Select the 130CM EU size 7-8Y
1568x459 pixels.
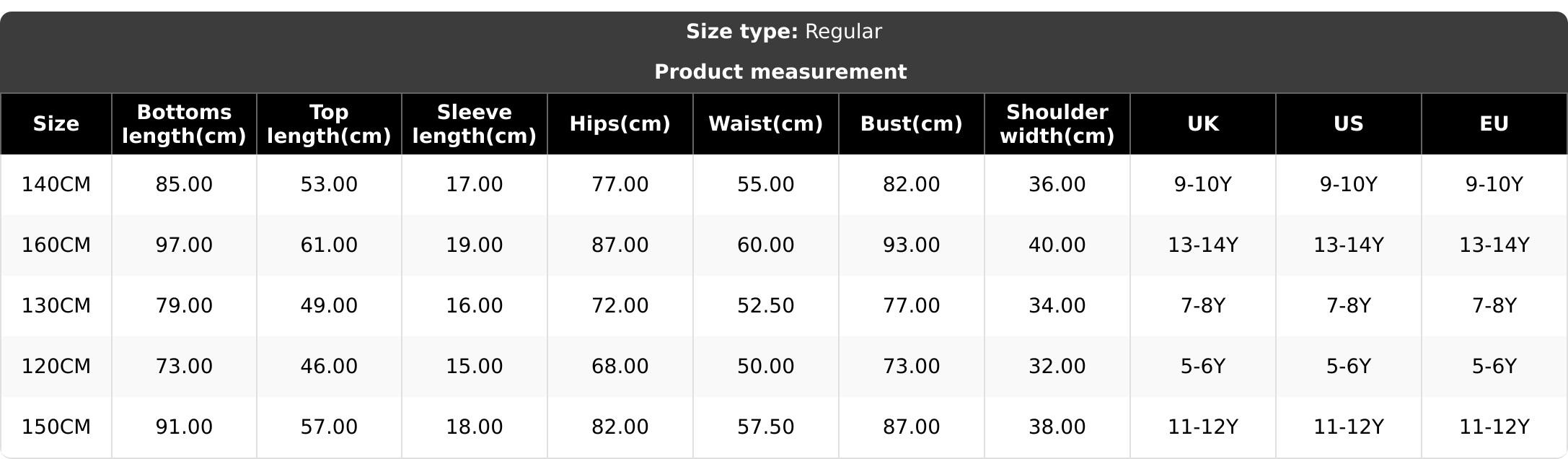coord(1494,306)
